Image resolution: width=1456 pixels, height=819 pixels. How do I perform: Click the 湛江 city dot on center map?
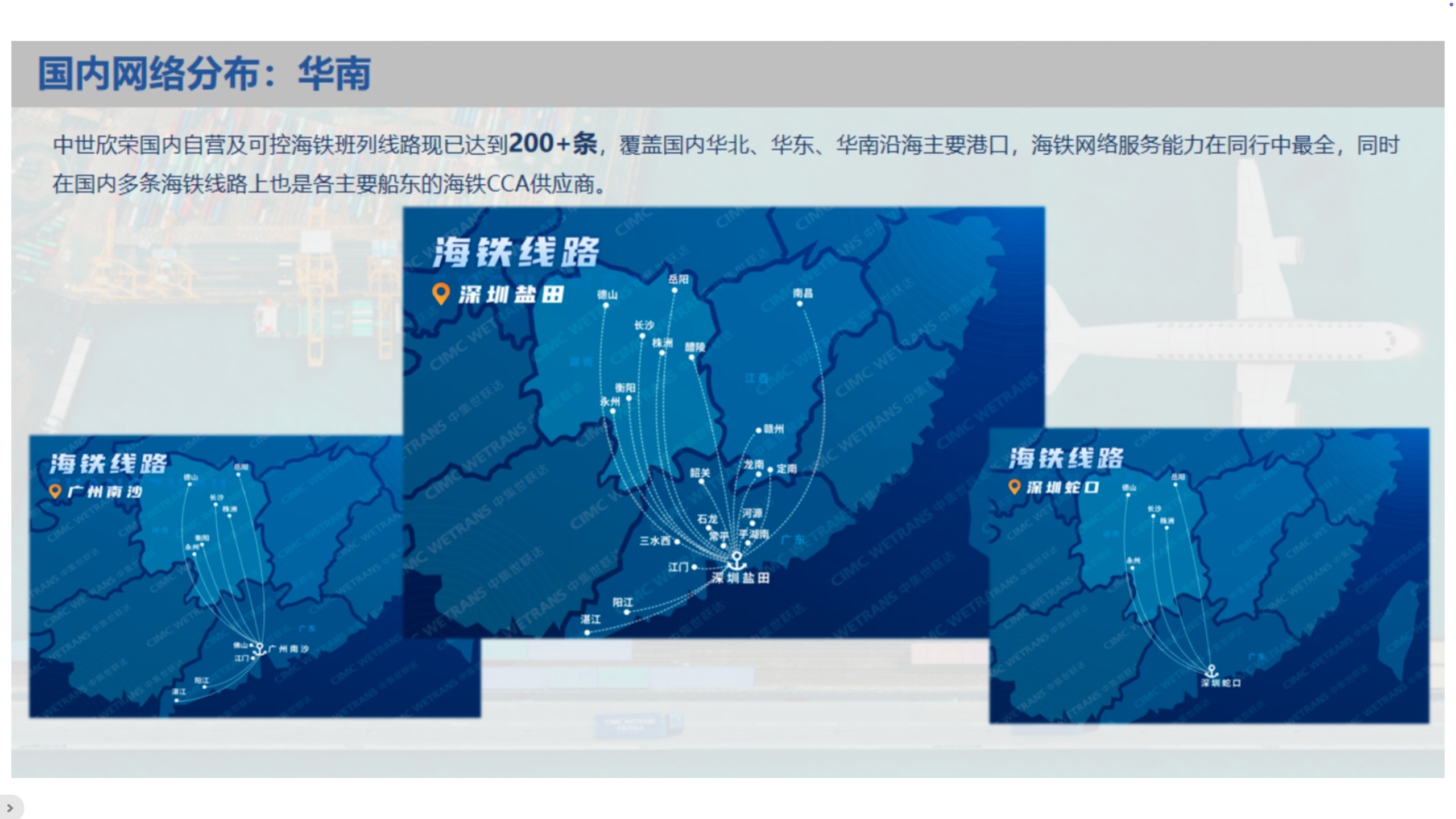coord(587,632)
